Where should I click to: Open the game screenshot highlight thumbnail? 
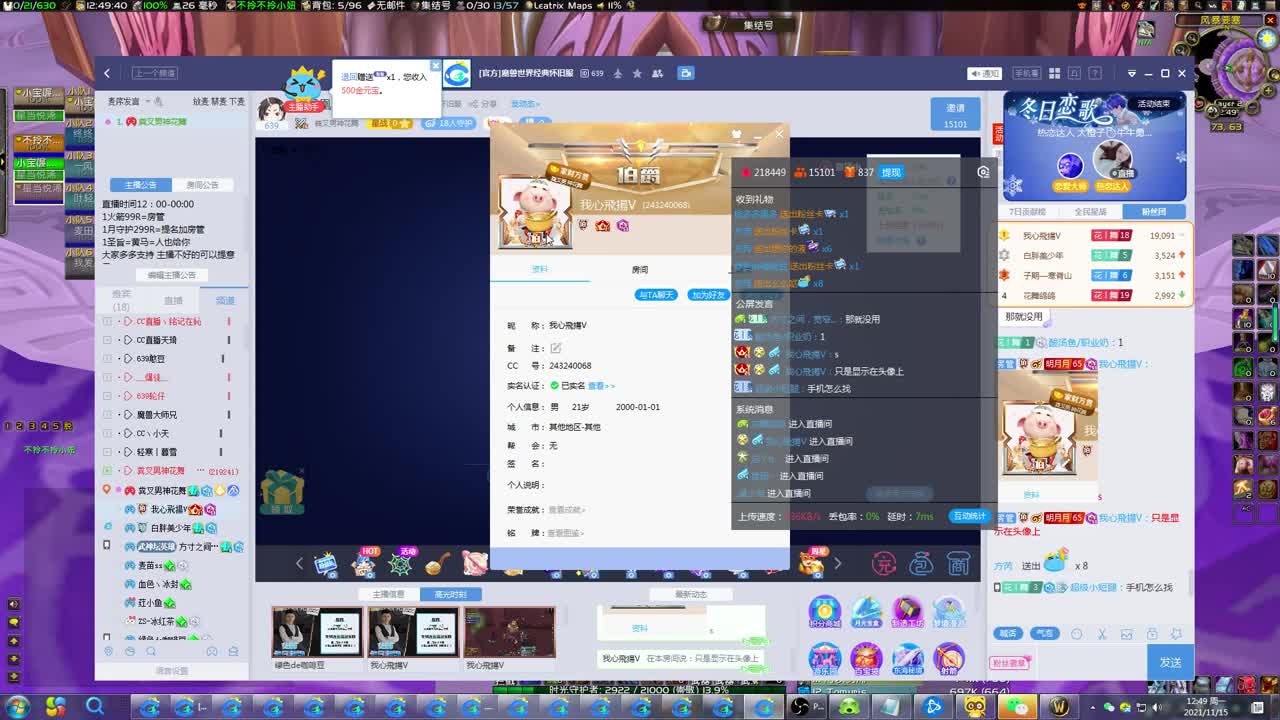(509, 632)
